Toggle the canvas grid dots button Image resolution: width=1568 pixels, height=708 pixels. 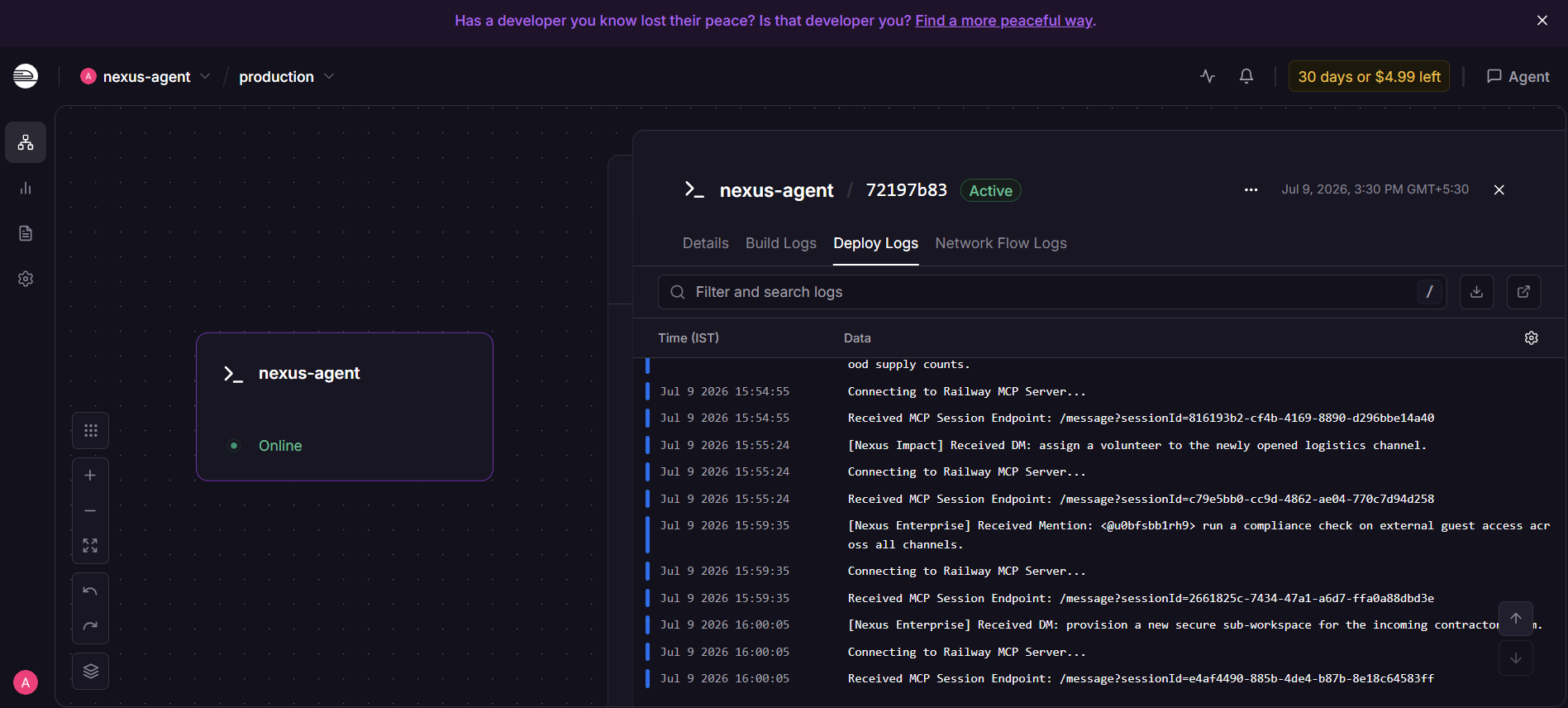point(91,431)
